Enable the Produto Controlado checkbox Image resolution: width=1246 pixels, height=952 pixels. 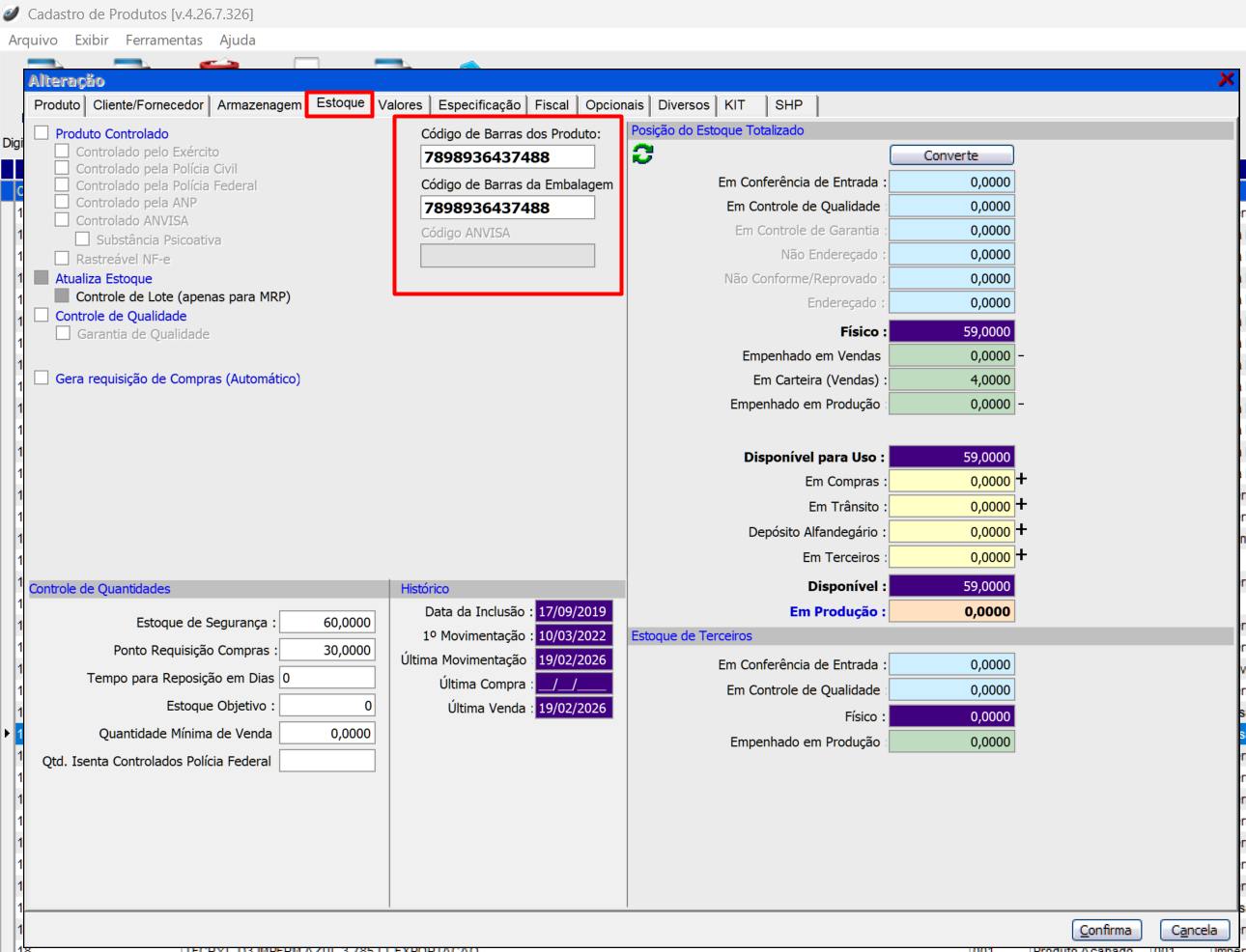coord(42,133)
